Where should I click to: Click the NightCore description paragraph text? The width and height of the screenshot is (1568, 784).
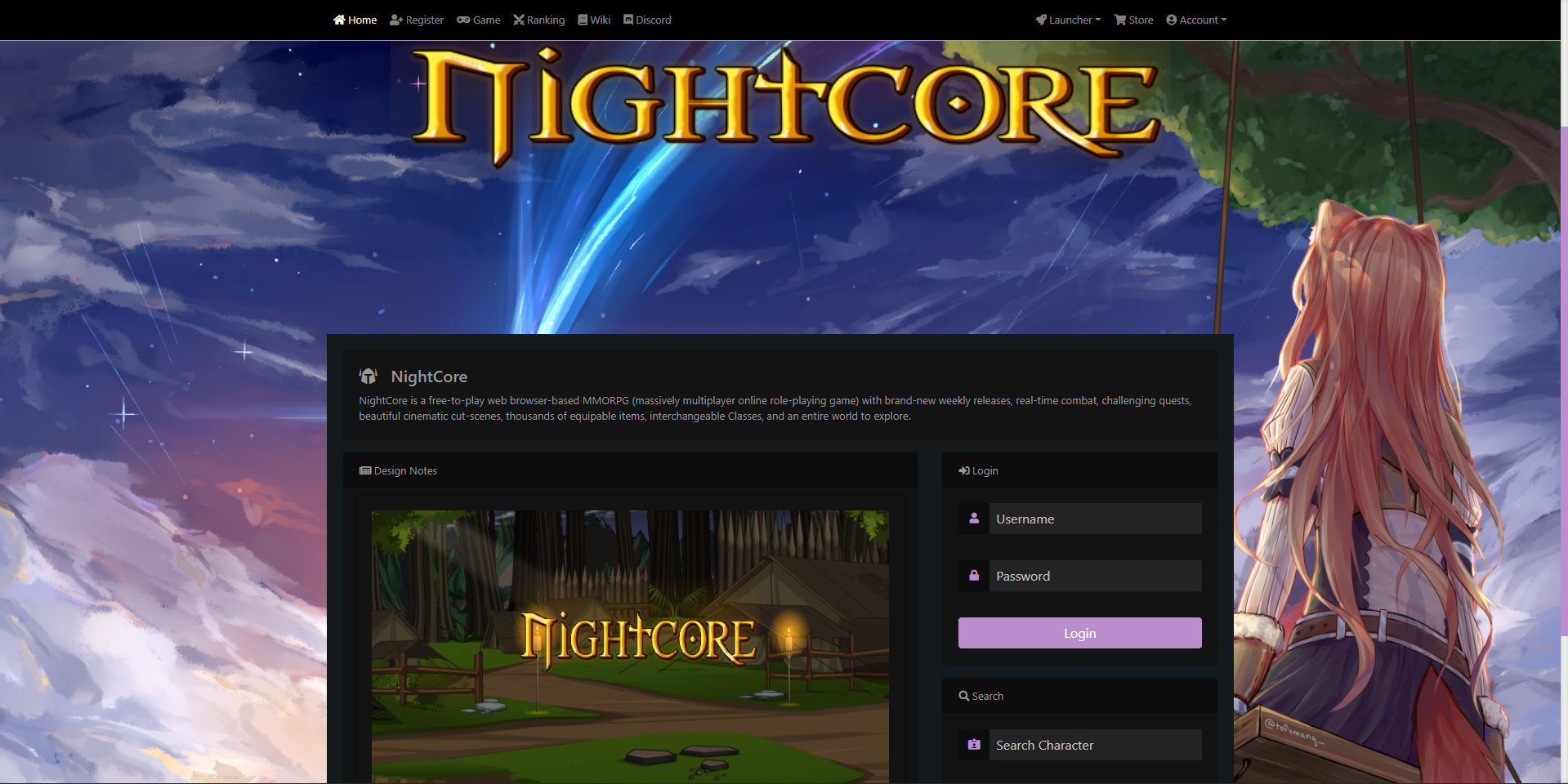click(775, 408)
